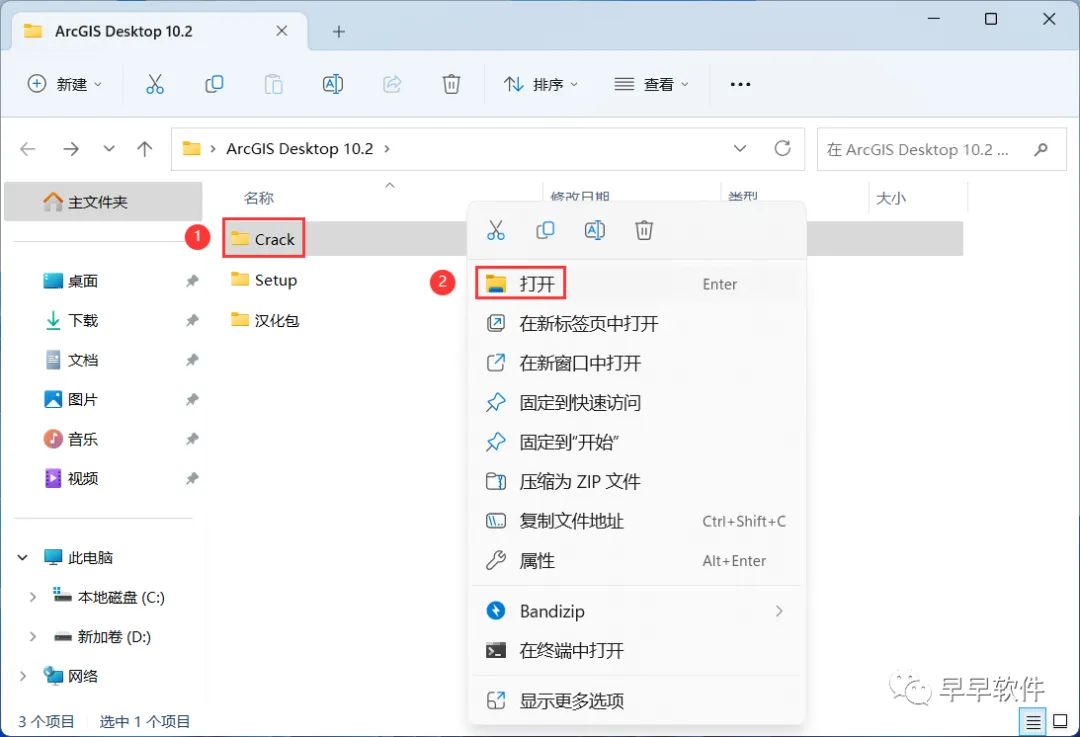Go up one folder level
This screenshot has width=1080, height=737.
pos(145,149)
